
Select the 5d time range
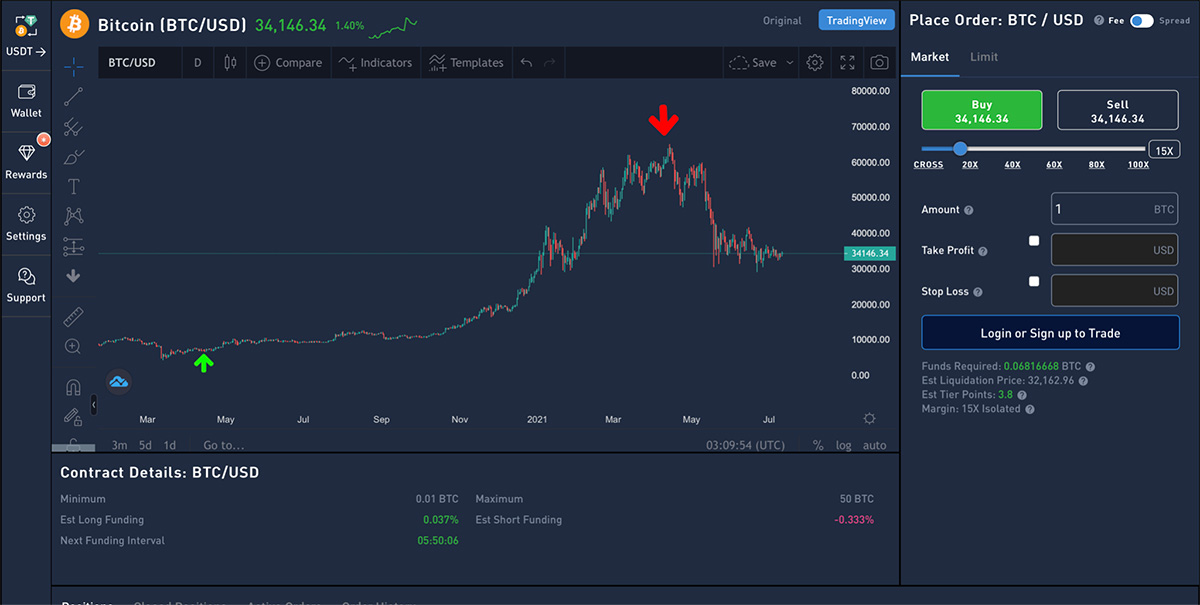[x=146, y=445]
